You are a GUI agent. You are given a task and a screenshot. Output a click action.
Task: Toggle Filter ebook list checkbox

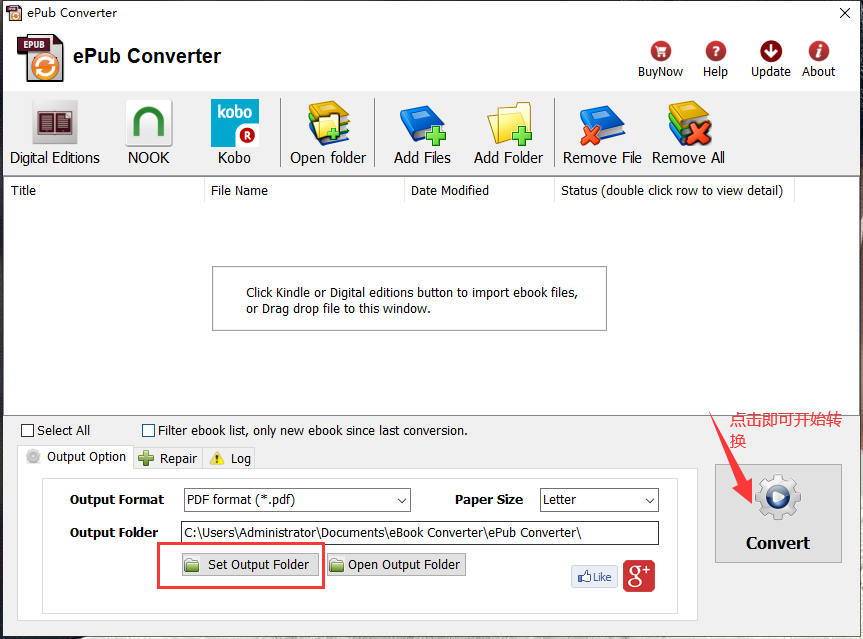click(x=149, y=431)
